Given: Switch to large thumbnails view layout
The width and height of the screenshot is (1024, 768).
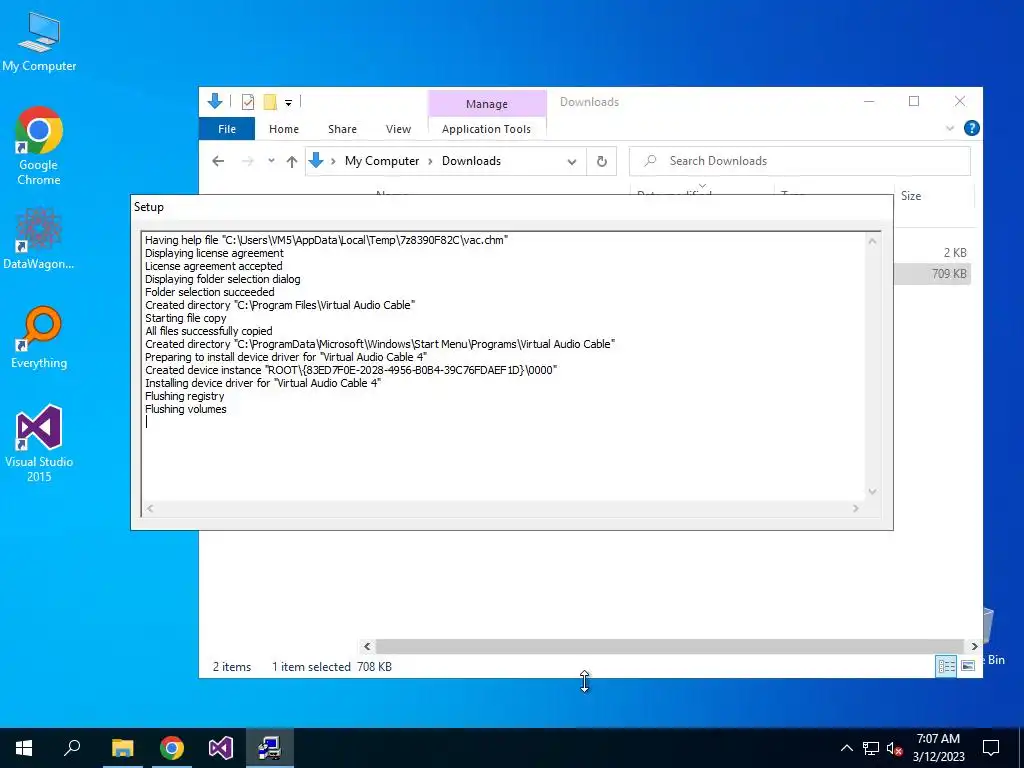Looking at the screenshot, I should point(968,666).
